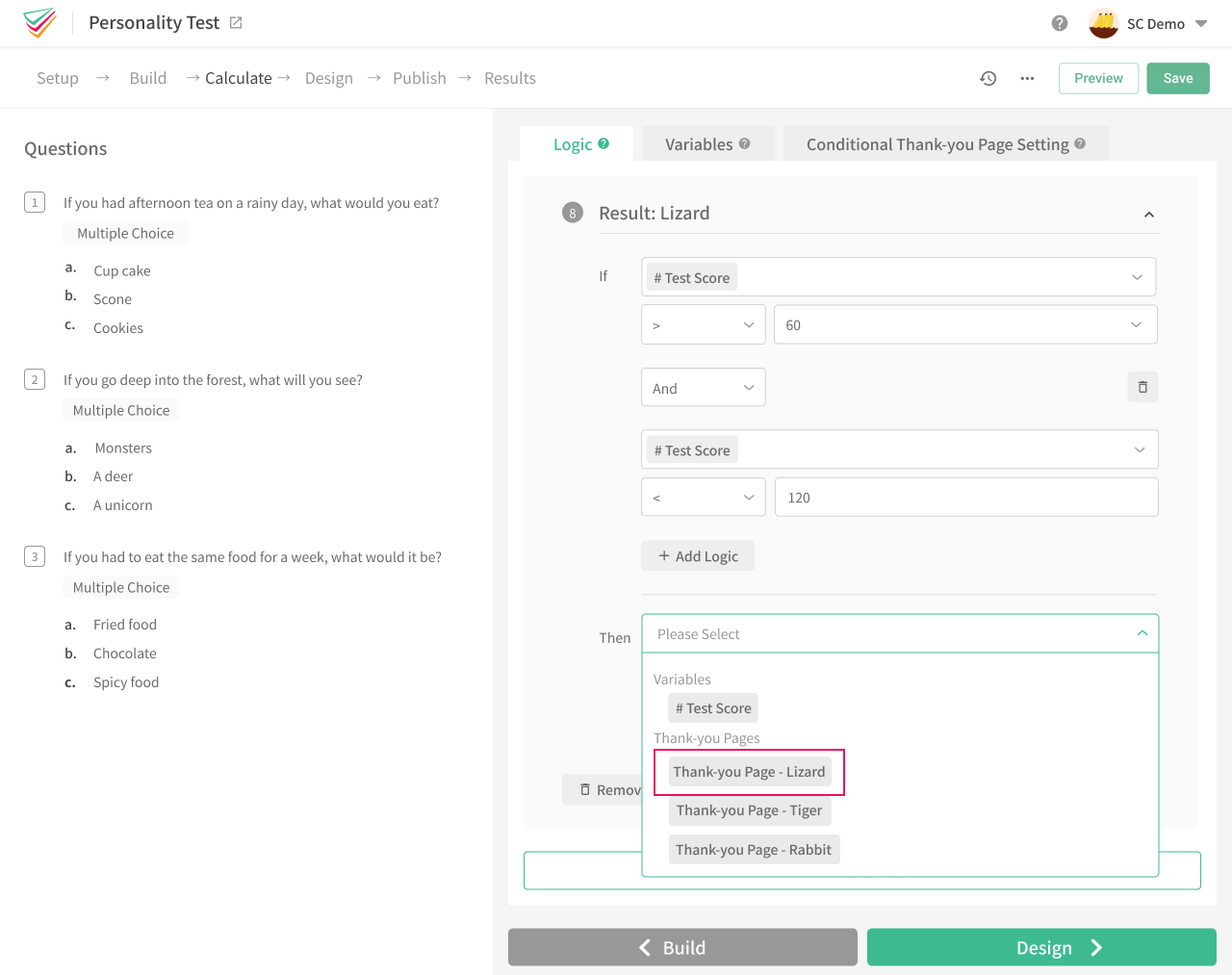Switch to the Variables tab
The height and width of the screenshot is (975, 1232).
click(701, 142)
